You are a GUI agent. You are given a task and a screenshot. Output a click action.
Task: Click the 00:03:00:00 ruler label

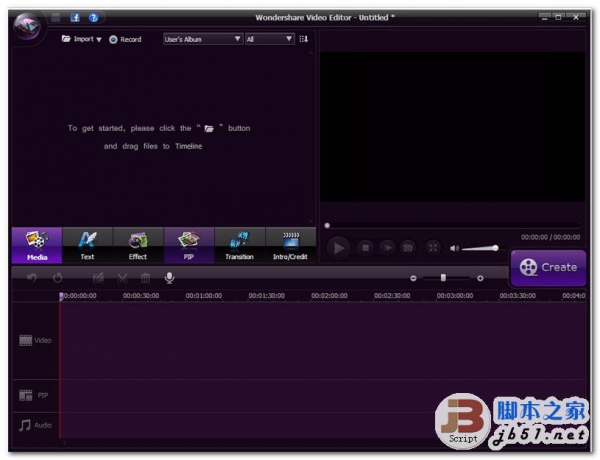[x=455, y=296]
